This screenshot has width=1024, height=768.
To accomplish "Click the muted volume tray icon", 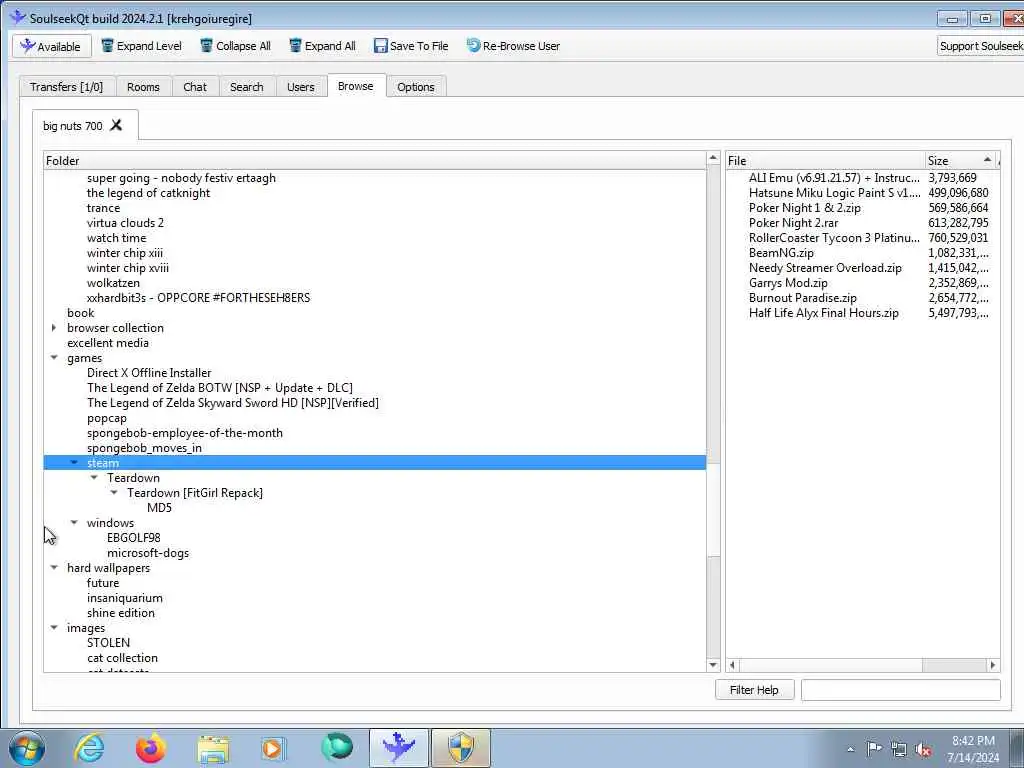I will click(x=923, y=749).
